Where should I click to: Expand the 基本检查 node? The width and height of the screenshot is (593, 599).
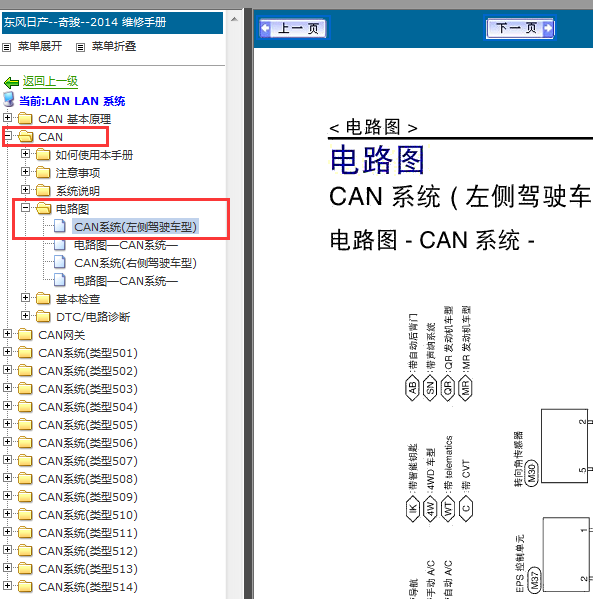(x=25, y=298)
